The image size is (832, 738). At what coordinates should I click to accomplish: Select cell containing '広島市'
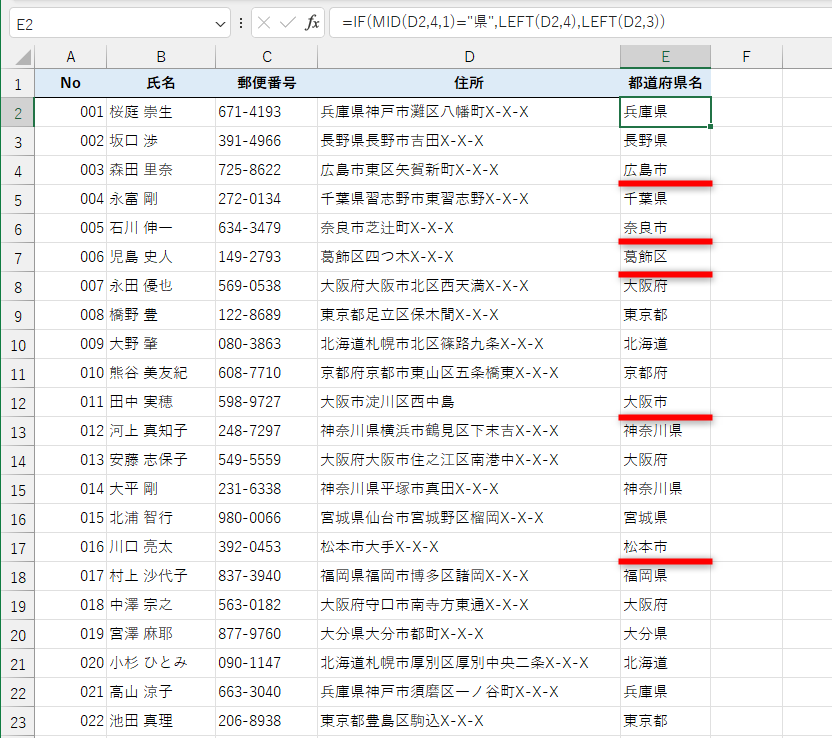click(x=665, y=170)
